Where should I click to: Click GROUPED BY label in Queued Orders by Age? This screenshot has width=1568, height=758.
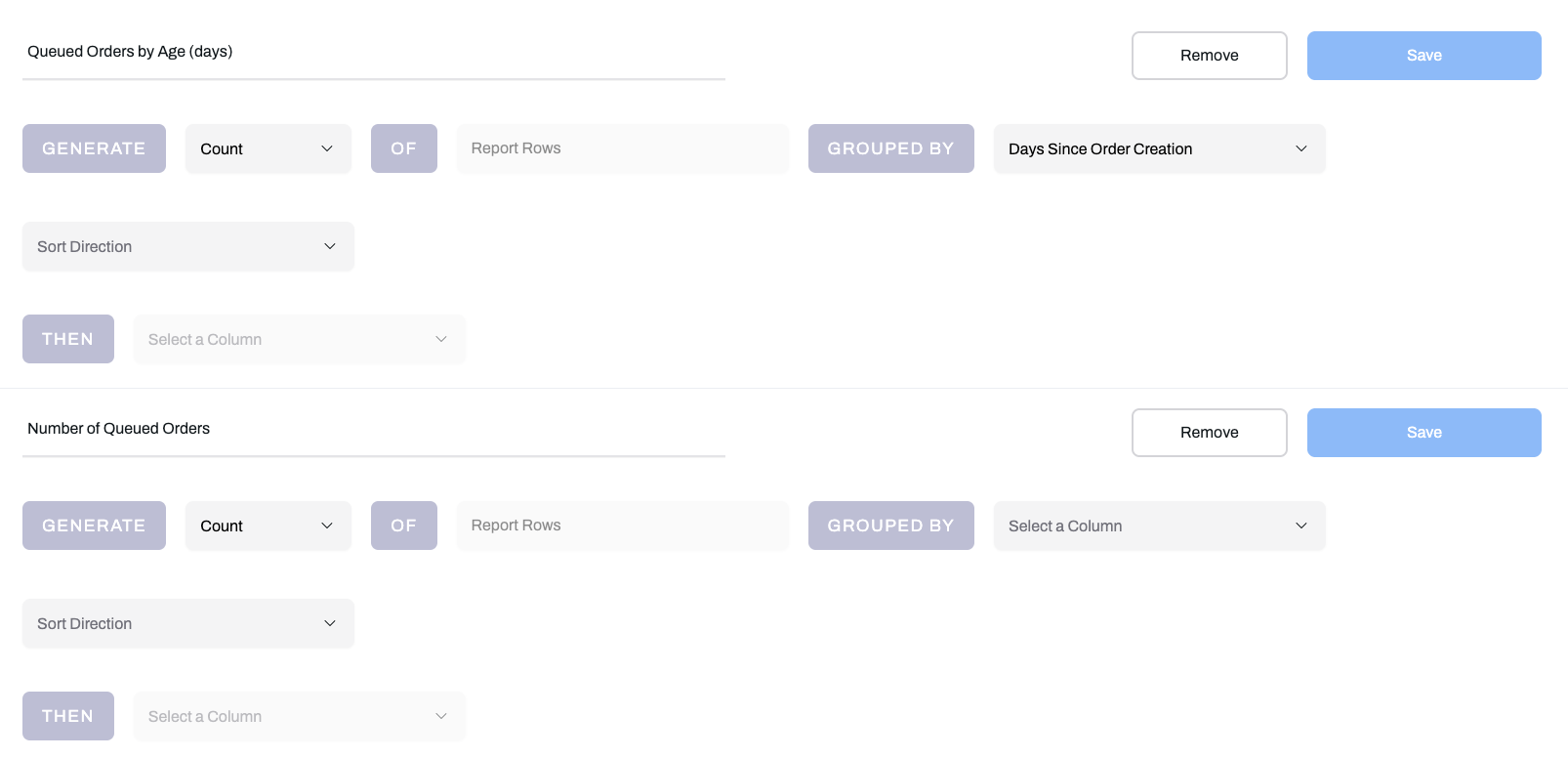point(890,148)
